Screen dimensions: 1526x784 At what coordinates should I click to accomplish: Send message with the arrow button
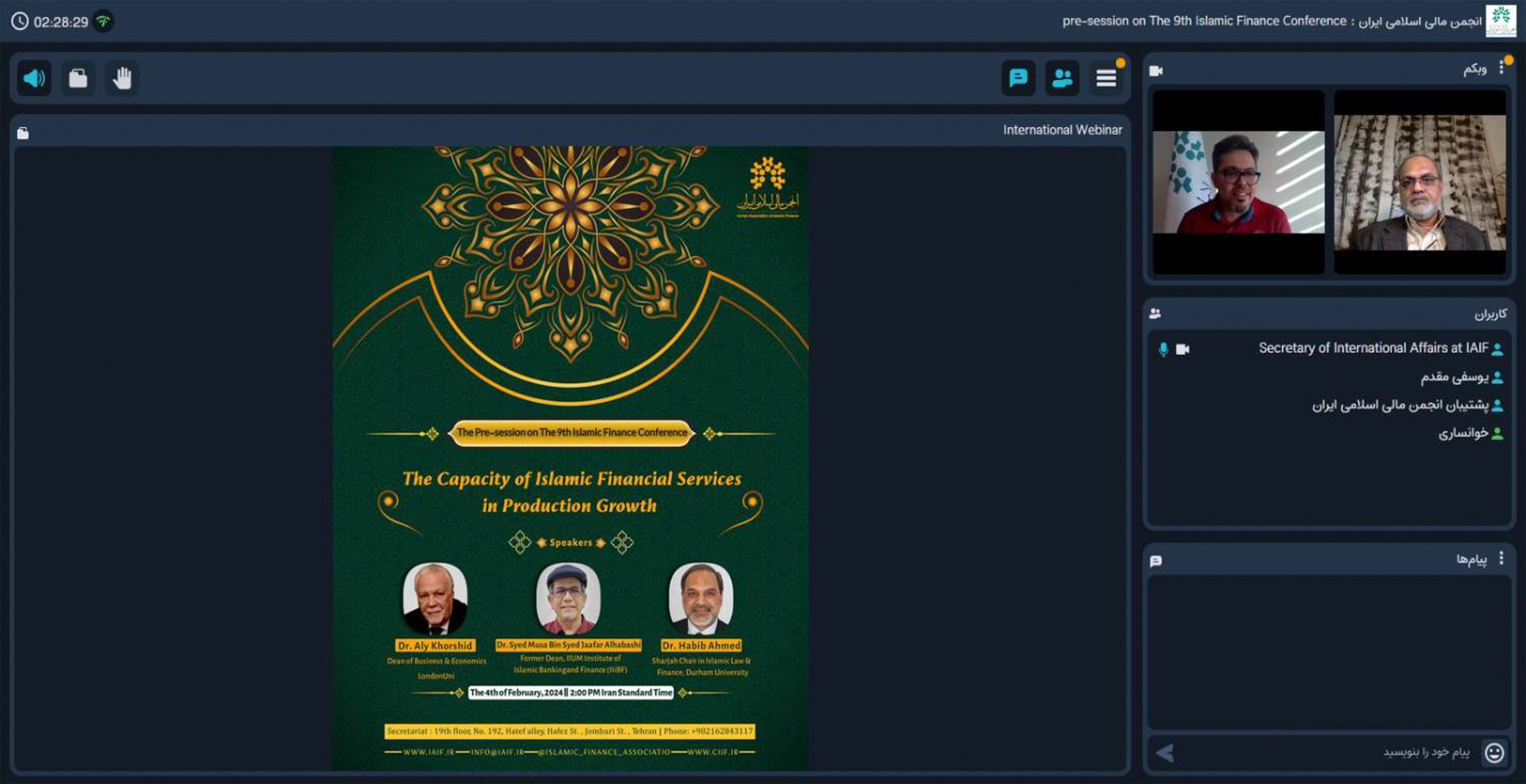(x=1165, y=753)
